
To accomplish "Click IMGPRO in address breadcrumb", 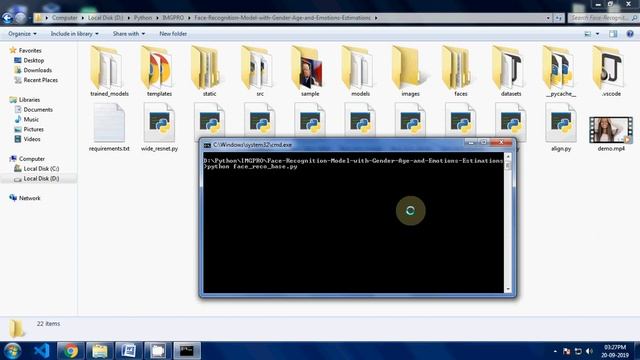I will coord(173,18).
